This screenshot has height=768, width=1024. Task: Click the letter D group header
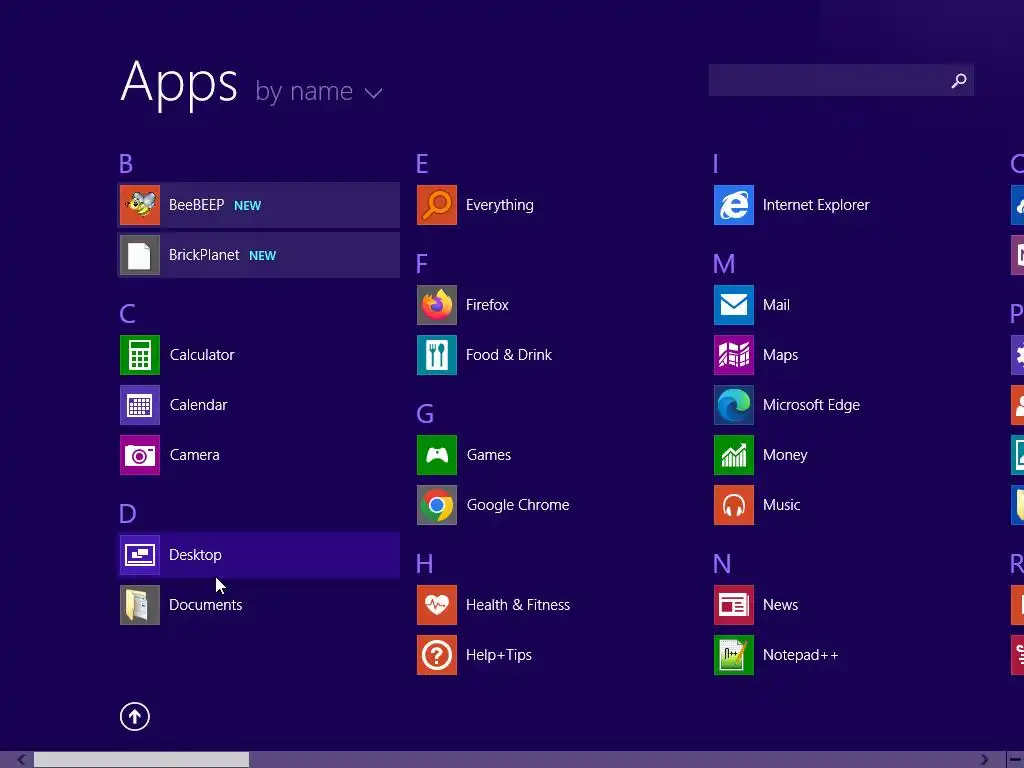point(127,514)
